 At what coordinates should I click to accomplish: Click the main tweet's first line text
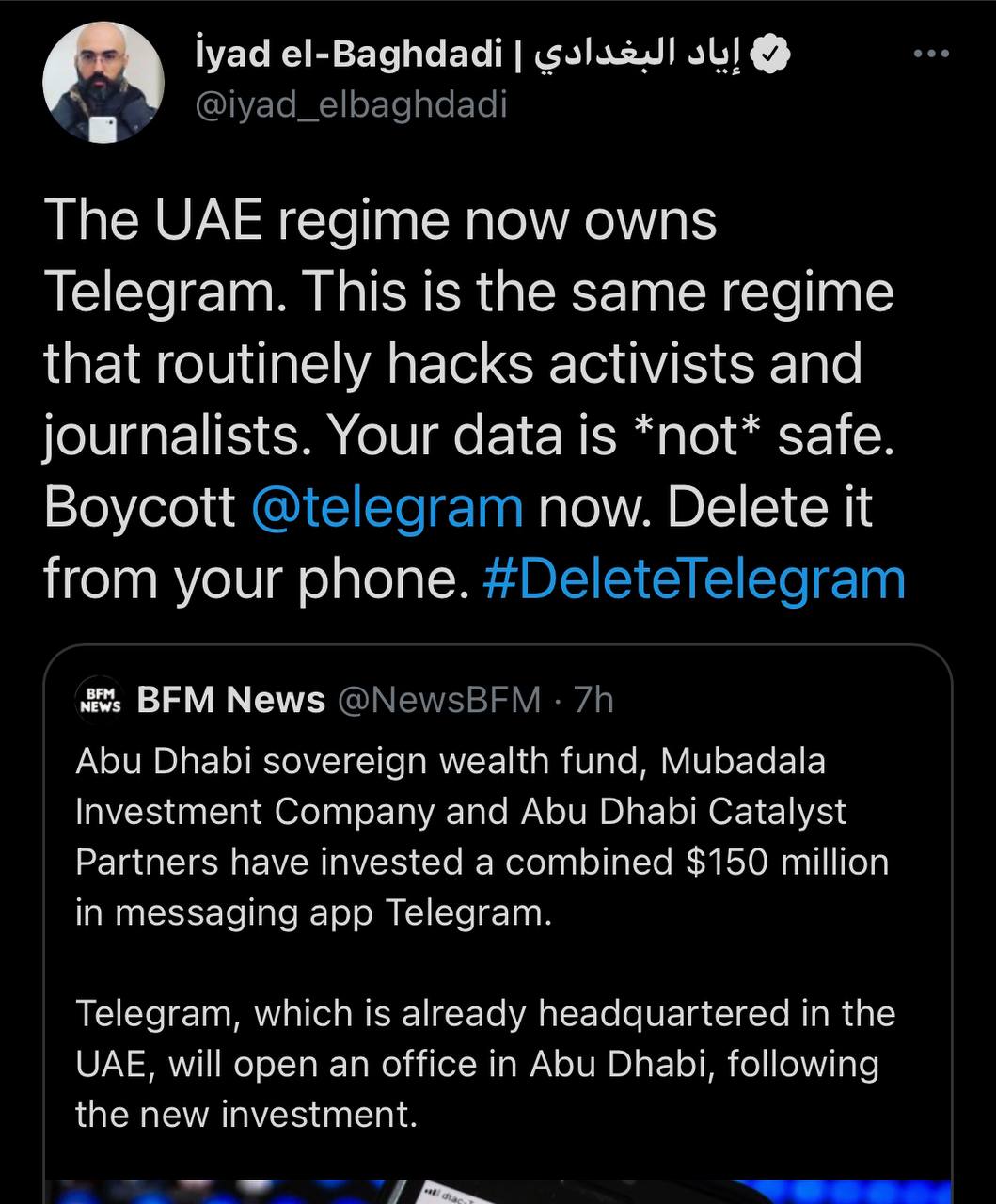[380, 221]
